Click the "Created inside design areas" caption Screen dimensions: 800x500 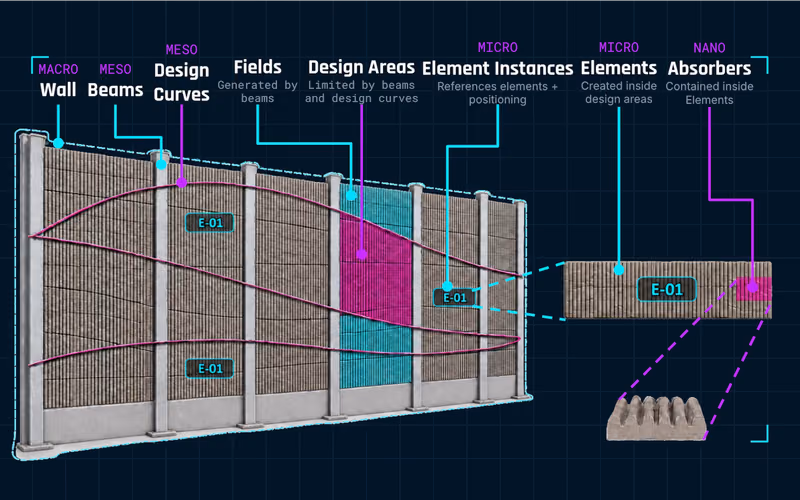tap(619, 92)
